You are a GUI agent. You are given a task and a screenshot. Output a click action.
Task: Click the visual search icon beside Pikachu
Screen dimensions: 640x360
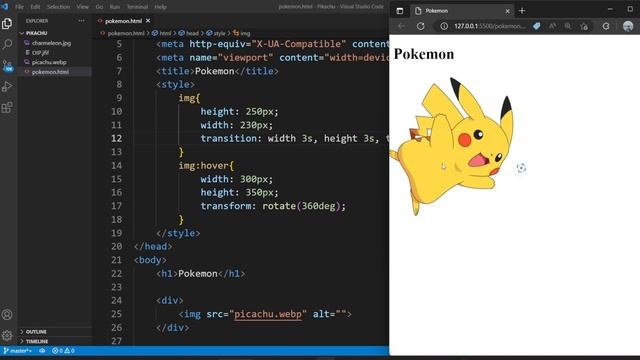(521, 168)
